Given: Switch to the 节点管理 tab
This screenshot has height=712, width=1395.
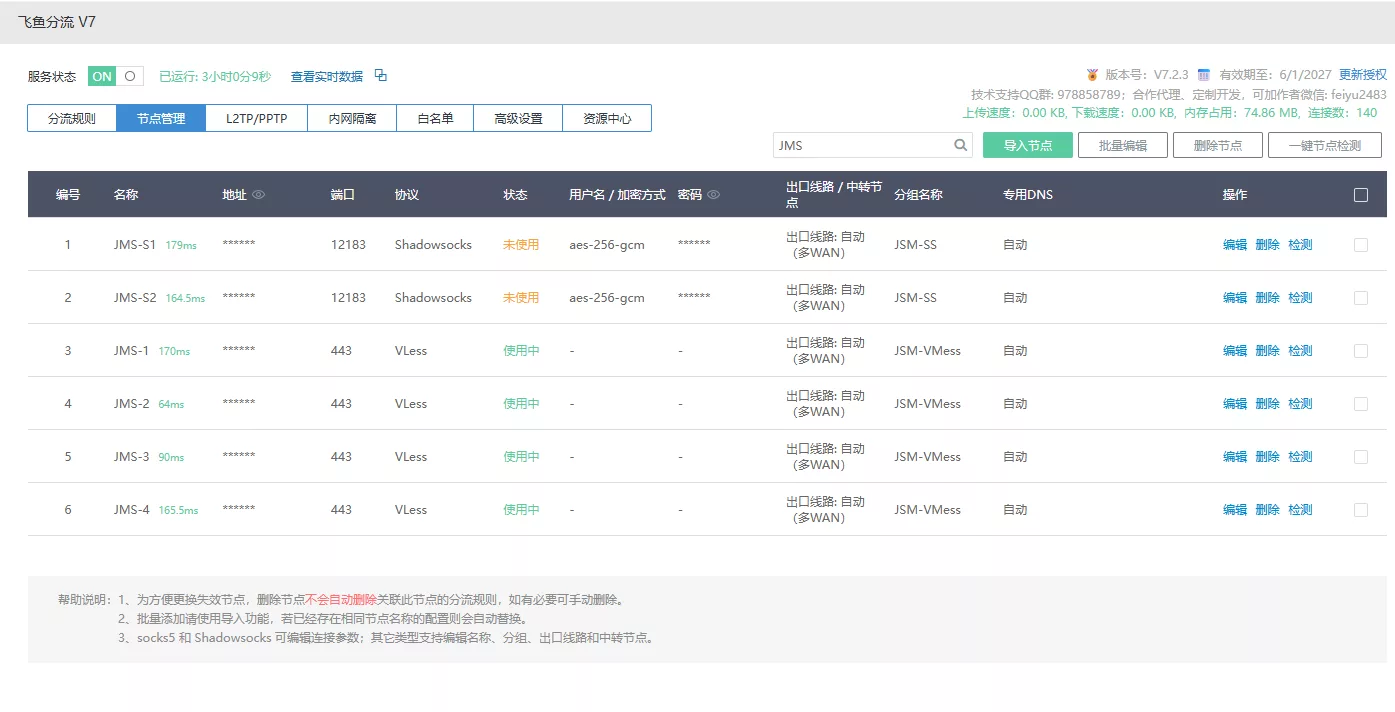Looking at the screenshot, I should 161,118.
